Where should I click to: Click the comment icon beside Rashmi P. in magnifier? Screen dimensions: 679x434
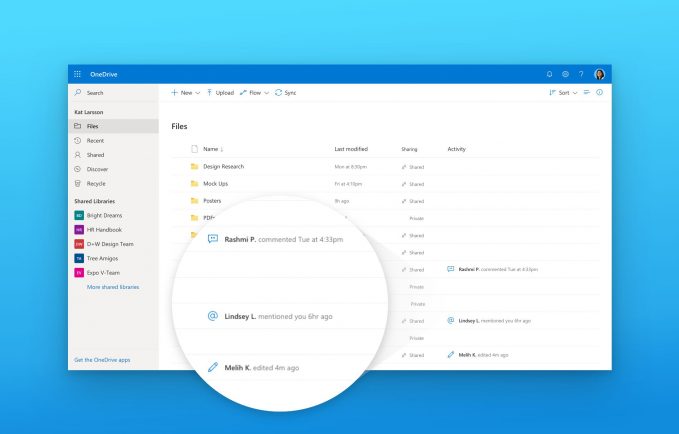click(213, 239)
